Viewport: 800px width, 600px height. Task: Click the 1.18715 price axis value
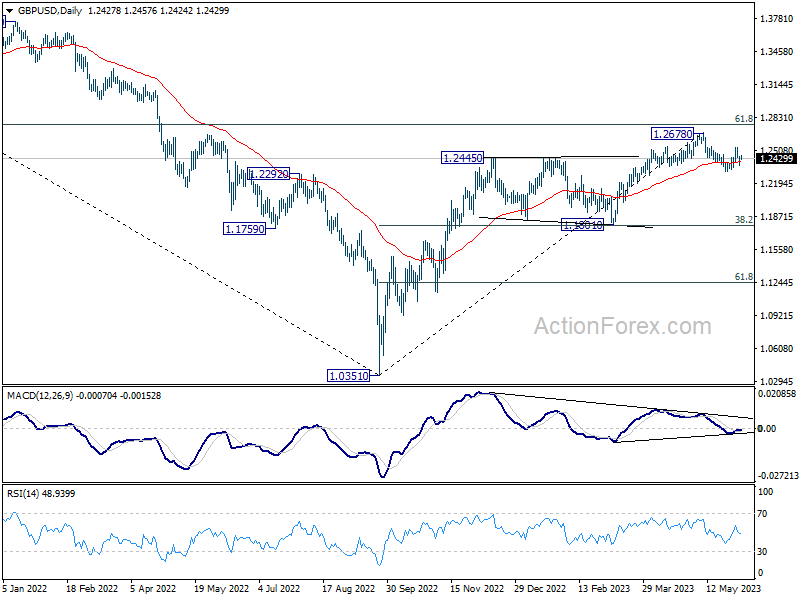click(777, 217)
